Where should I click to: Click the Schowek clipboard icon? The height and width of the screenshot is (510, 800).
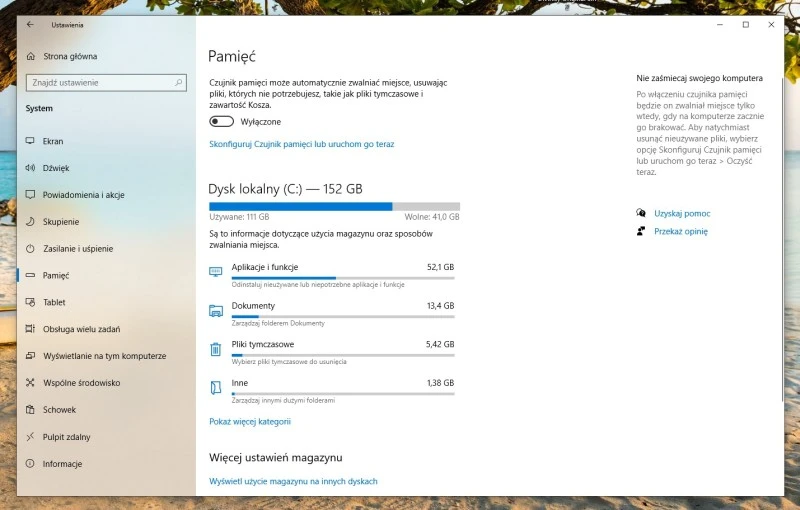click(x=30, y=410)
